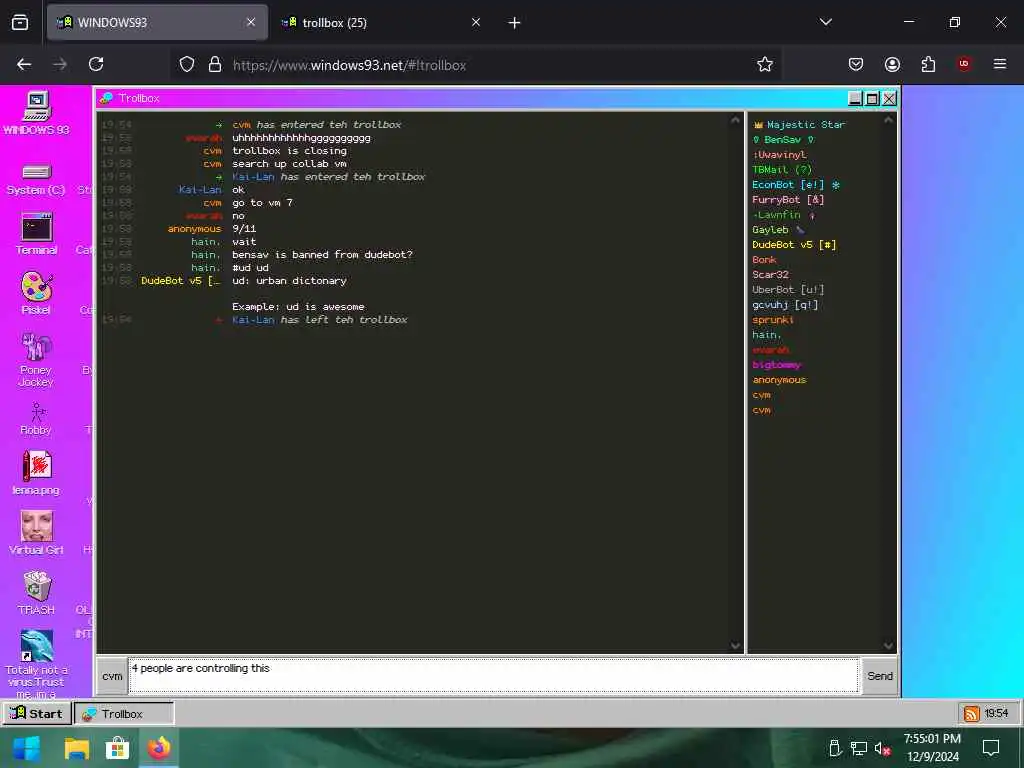
Task: Open File Explorer from Windows taskbar
Action: (76, 748)
